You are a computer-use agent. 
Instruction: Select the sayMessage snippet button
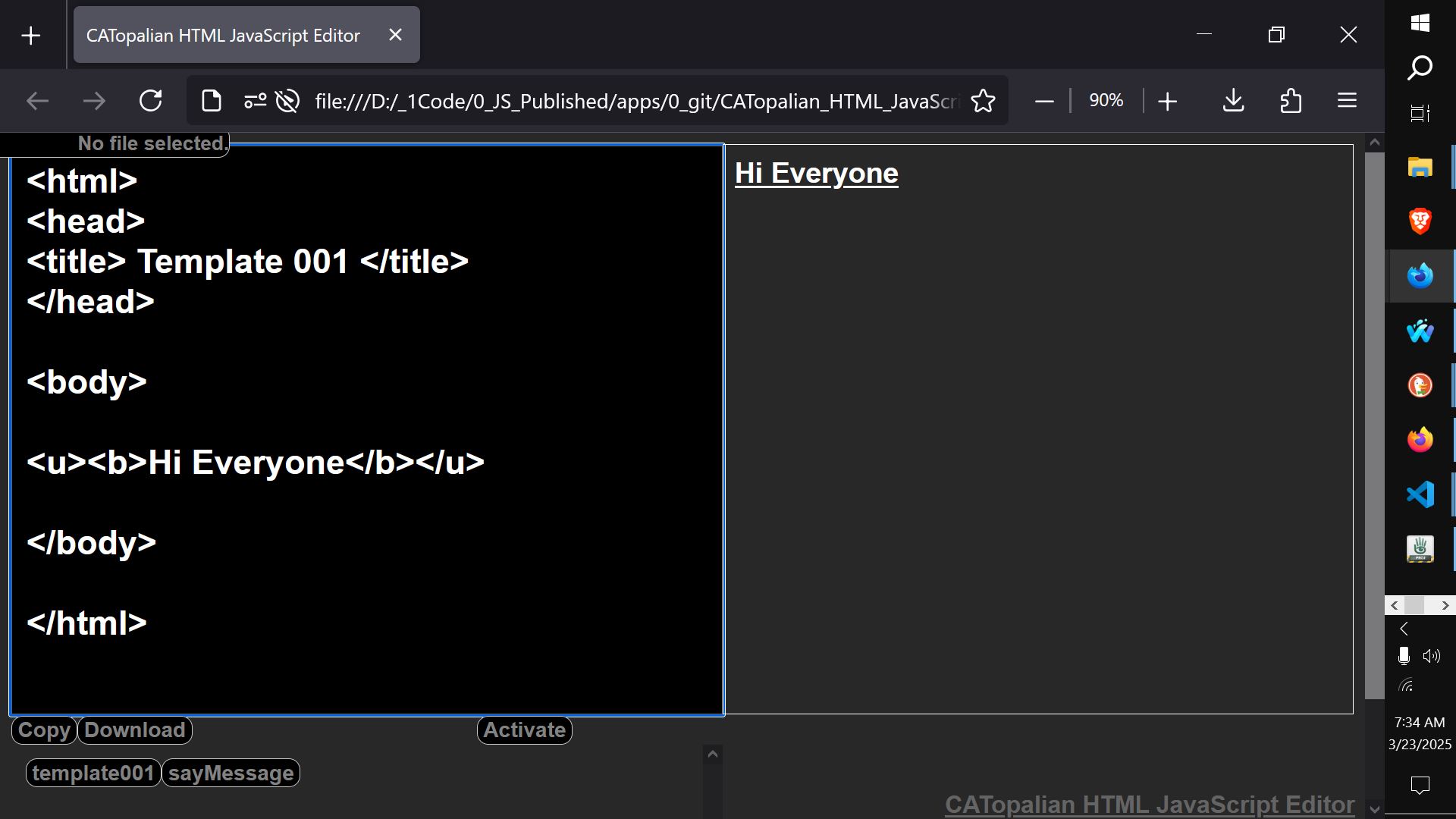(x=231, y=773)
